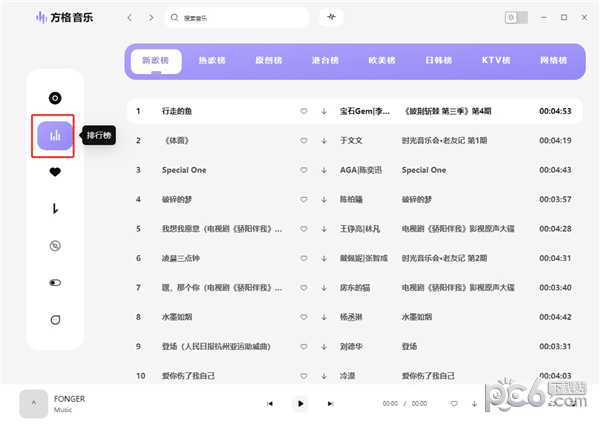The width and height of the screenshot is (600, 424).
Task: Select song title Special One in row 3
Action: click(x=184, y=170)
